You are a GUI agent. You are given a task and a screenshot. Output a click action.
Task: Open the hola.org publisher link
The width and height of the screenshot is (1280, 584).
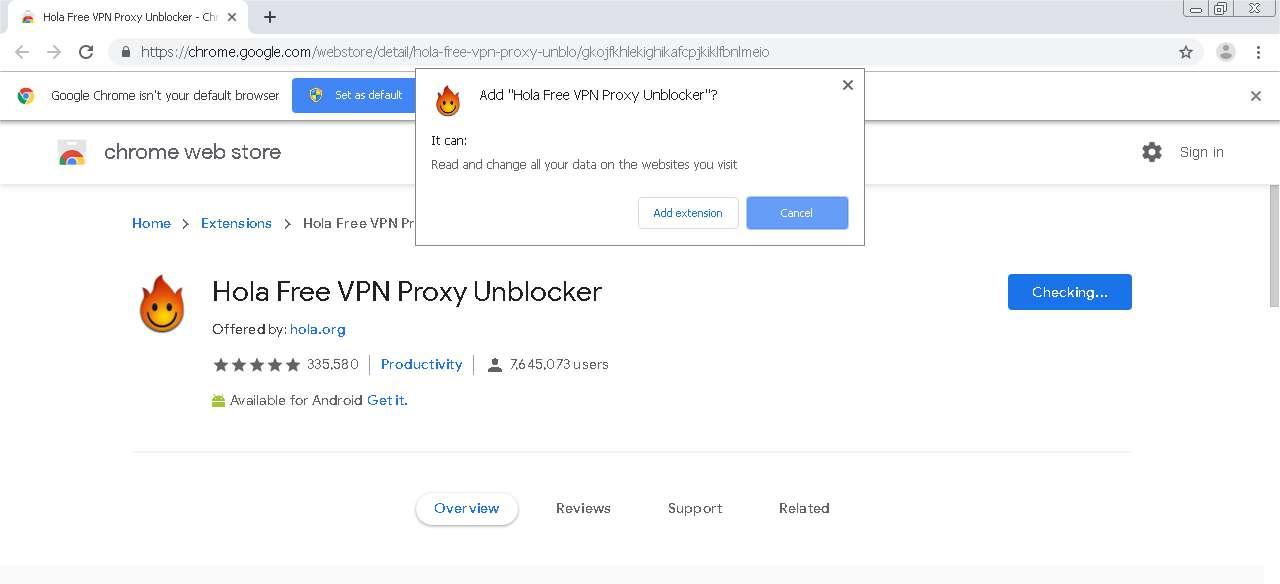pyautogui.click(x=318, y=329)
